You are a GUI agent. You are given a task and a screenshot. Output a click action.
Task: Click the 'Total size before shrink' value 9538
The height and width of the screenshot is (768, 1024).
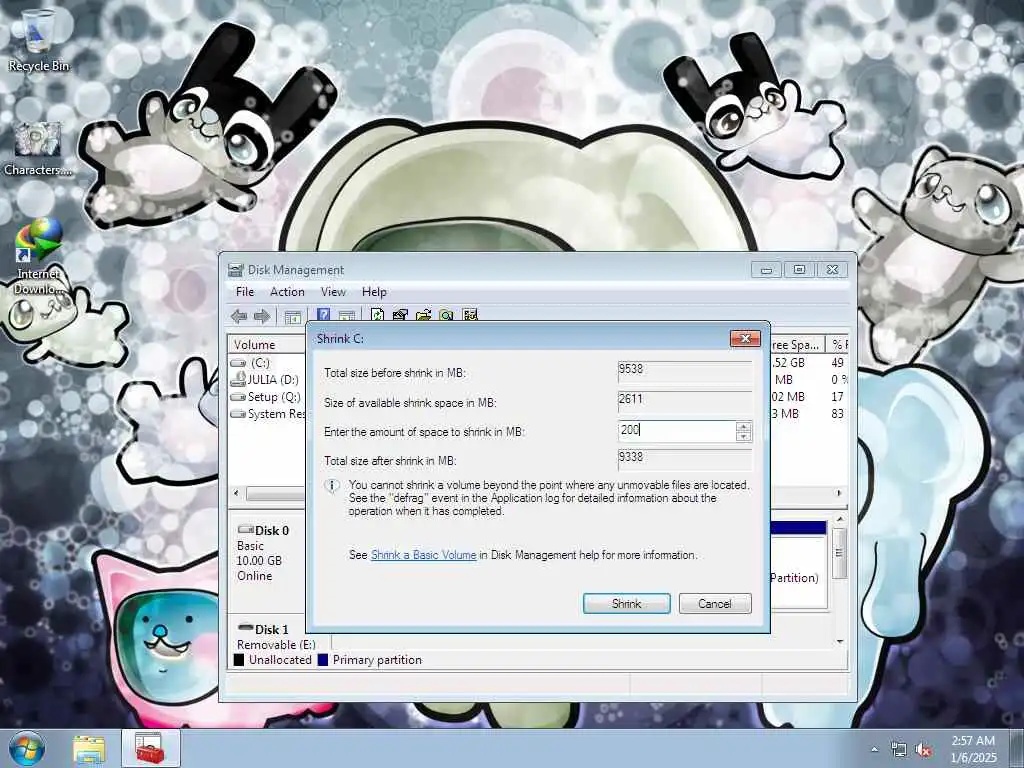(x=684, y=371)
